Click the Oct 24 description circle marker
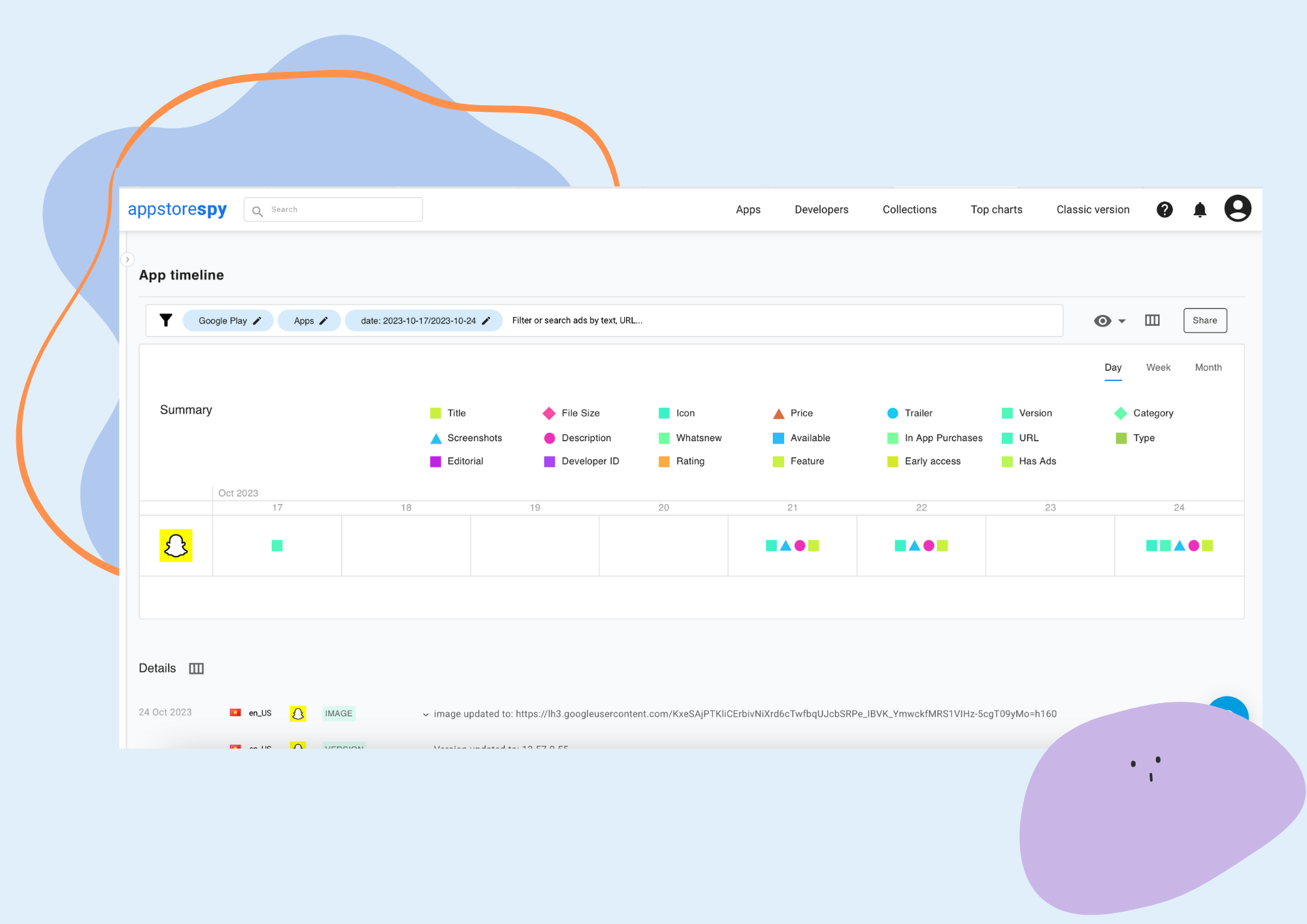 [1194, 546]
